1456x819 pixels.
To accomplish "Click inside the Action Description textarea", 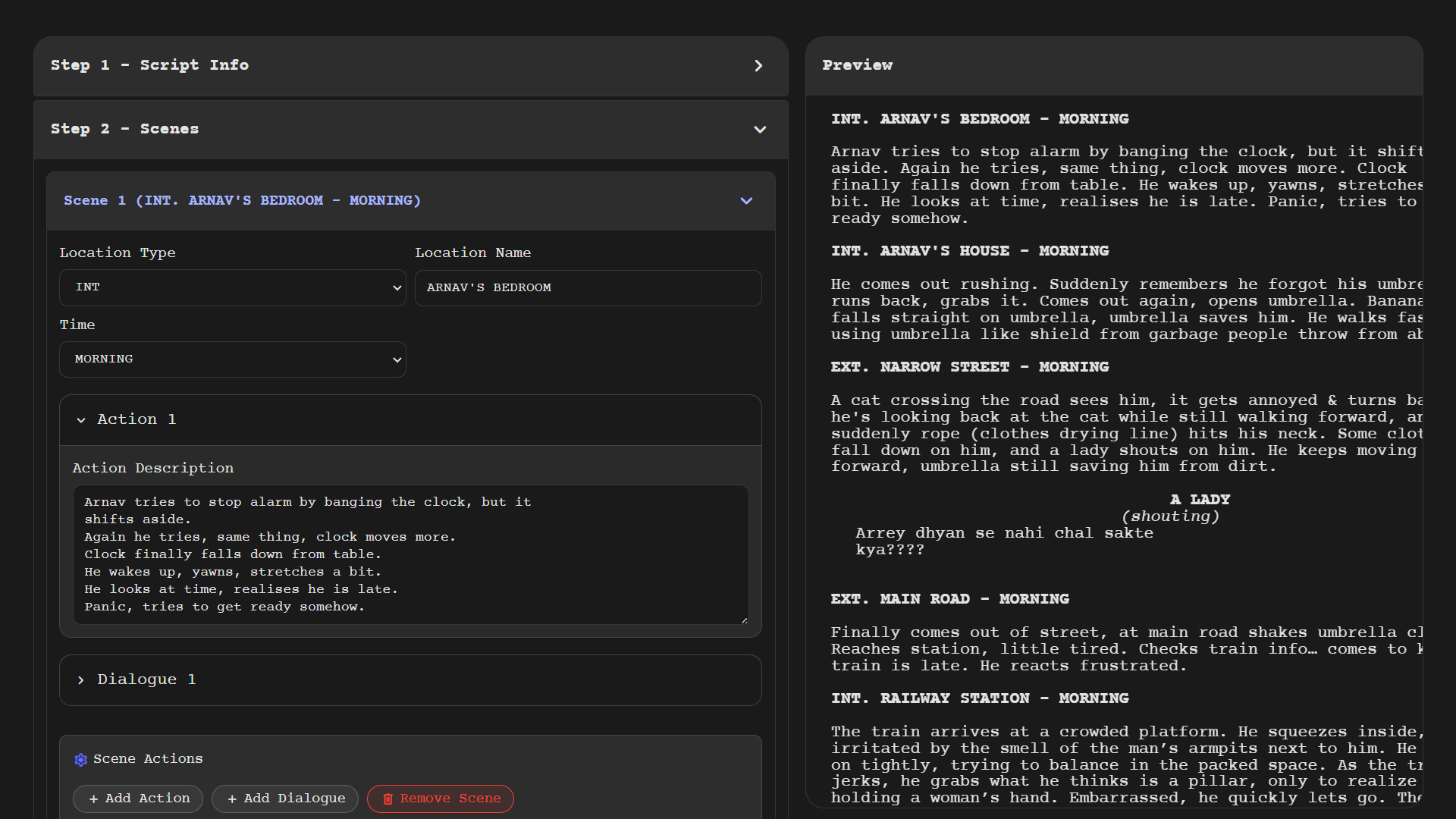I will coord(410,555).
